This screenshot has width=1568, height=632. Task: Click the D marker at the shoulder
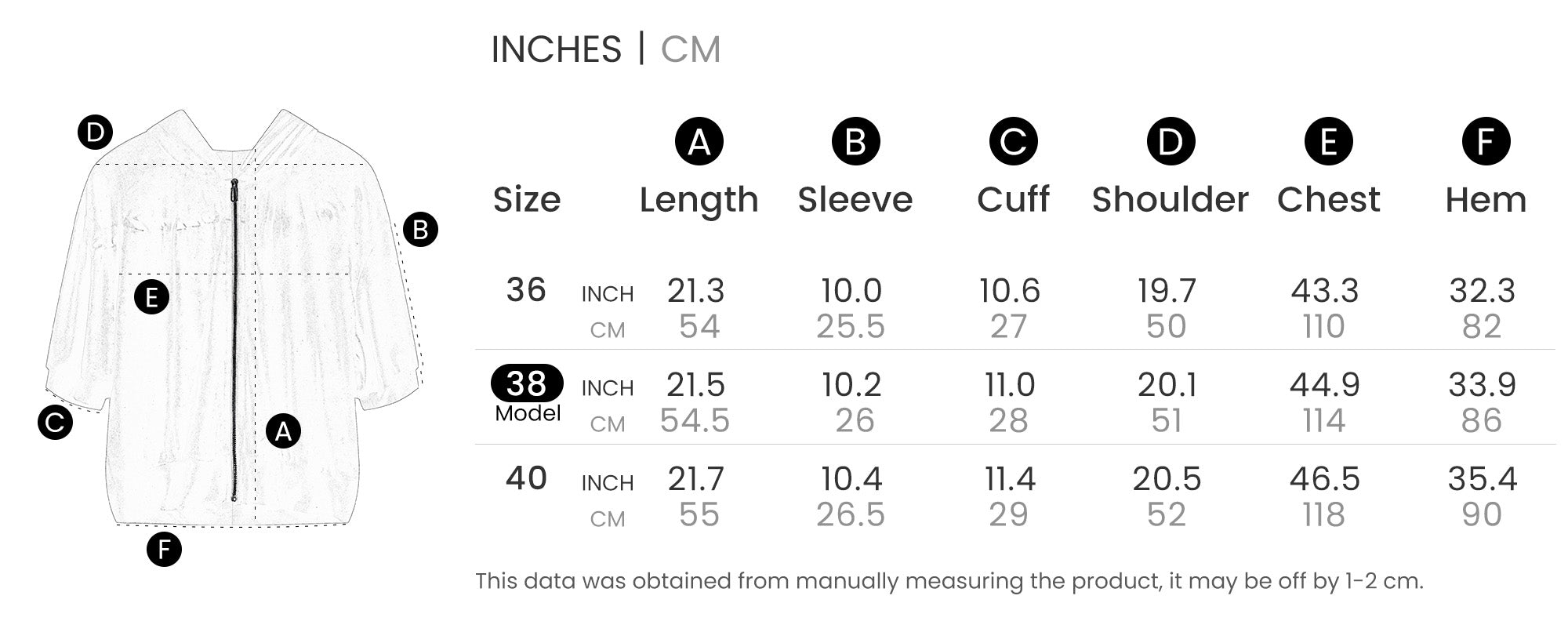coord(95,133)
